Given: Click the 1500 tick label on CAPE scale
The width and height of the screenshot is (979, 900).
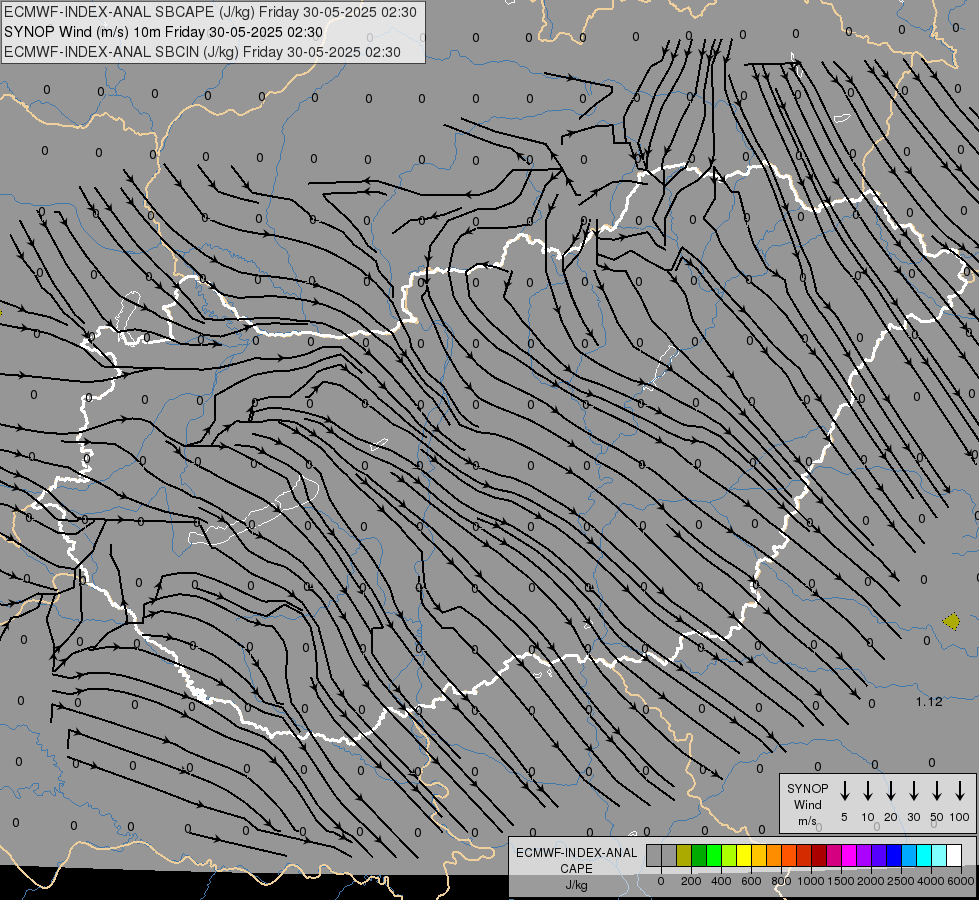Looking at the screenshot, I should 841,881.
